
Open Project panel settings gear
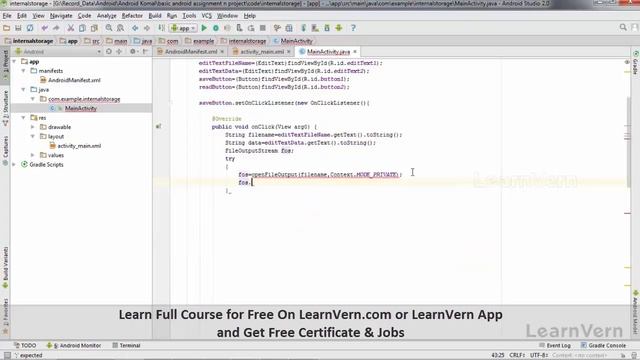point(133,52)
